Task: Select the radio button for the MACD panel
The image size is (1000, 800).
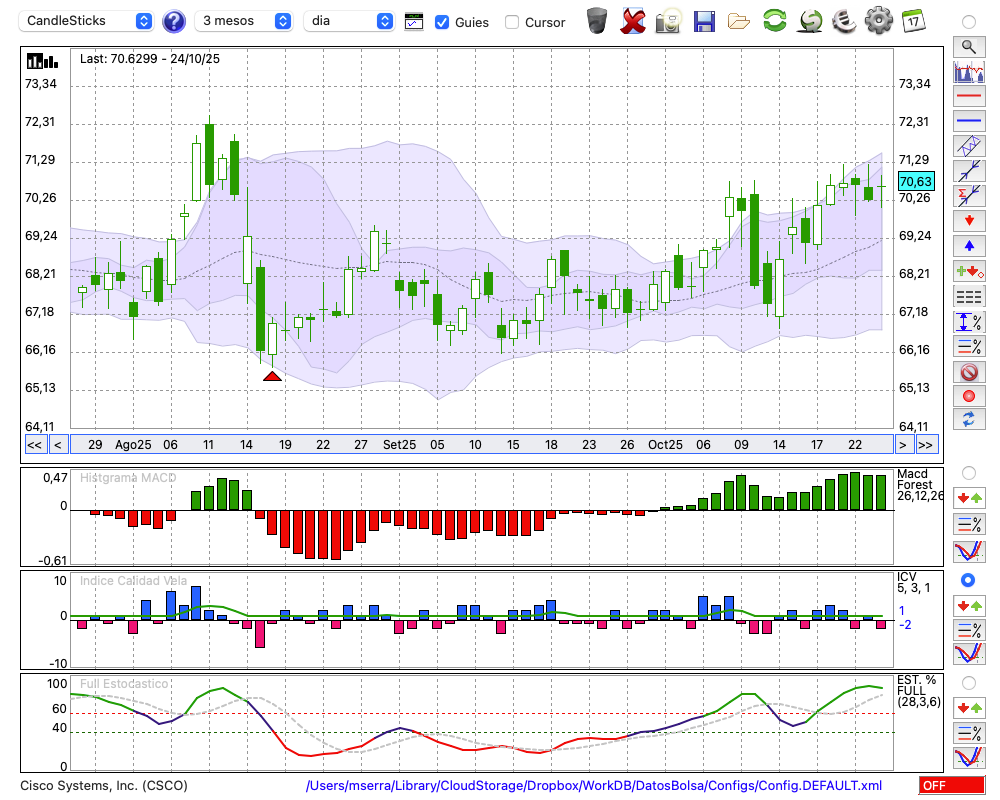Action: (x=969, y=473)
